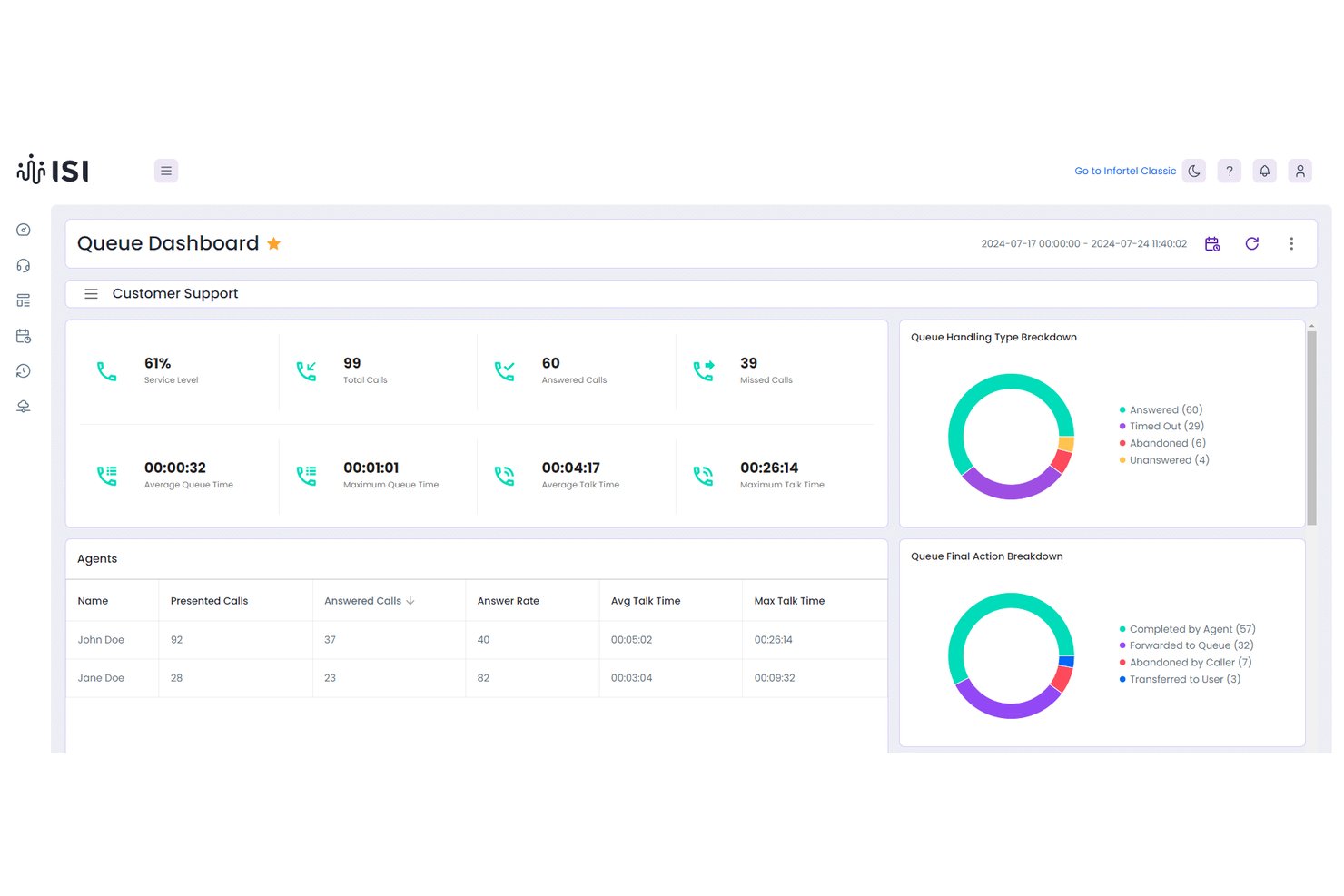The image size is (1344, 896).
Task: Open notifications bell icon
Action: 1265,171
